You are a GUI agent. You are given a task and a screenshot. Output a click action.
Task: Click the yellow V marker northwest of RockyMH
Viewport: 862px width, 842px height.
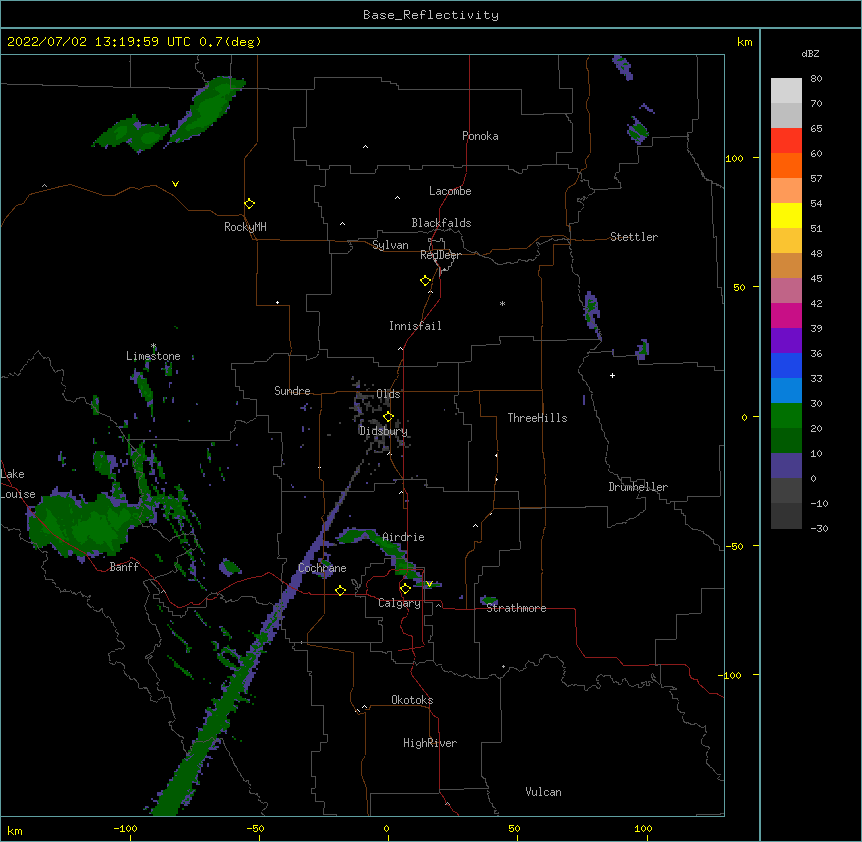(x=175, y=184)
